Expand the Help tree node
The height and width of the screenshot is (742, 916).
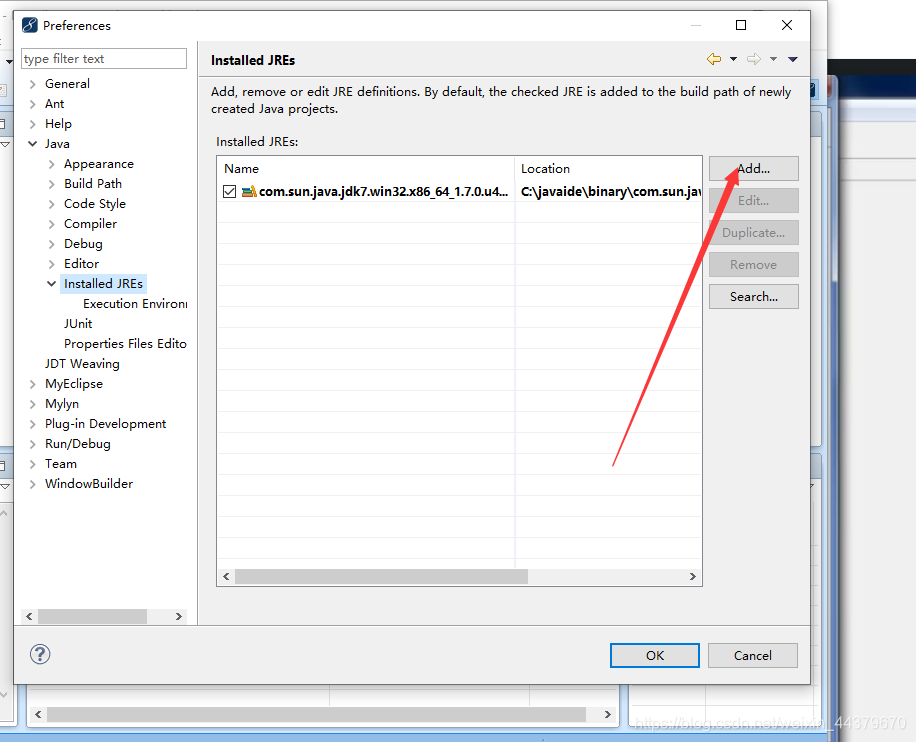tap(33, 124)
